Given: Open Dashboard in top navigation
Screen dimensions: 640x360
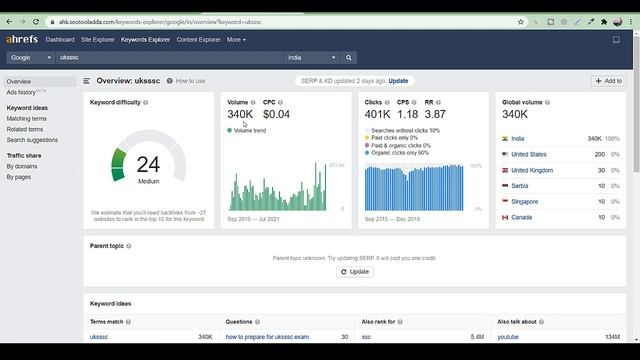Looking at the screenshot, I should click(x=60, y=40).
